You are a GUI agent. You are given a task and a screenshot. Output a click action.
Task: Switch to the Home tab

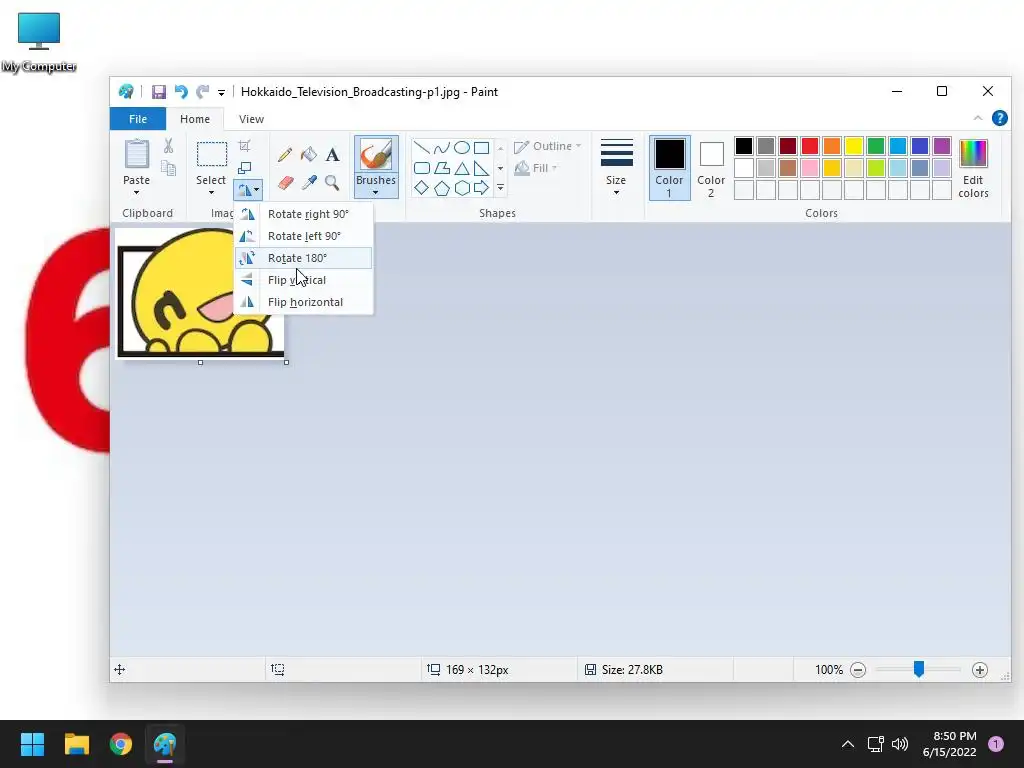coord(195,119)
